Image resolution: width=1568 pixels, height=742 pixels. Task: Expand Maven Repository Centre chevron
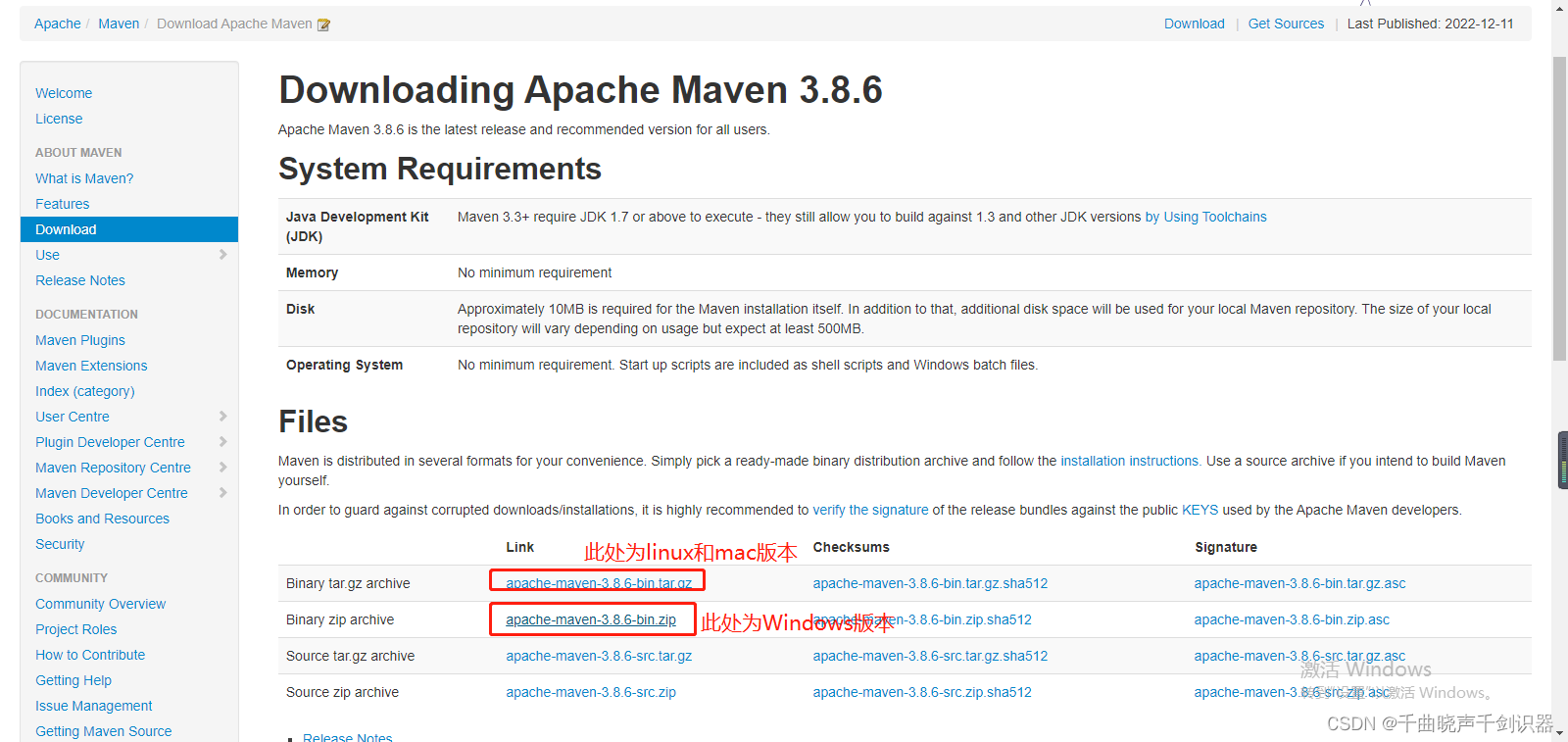222,468
